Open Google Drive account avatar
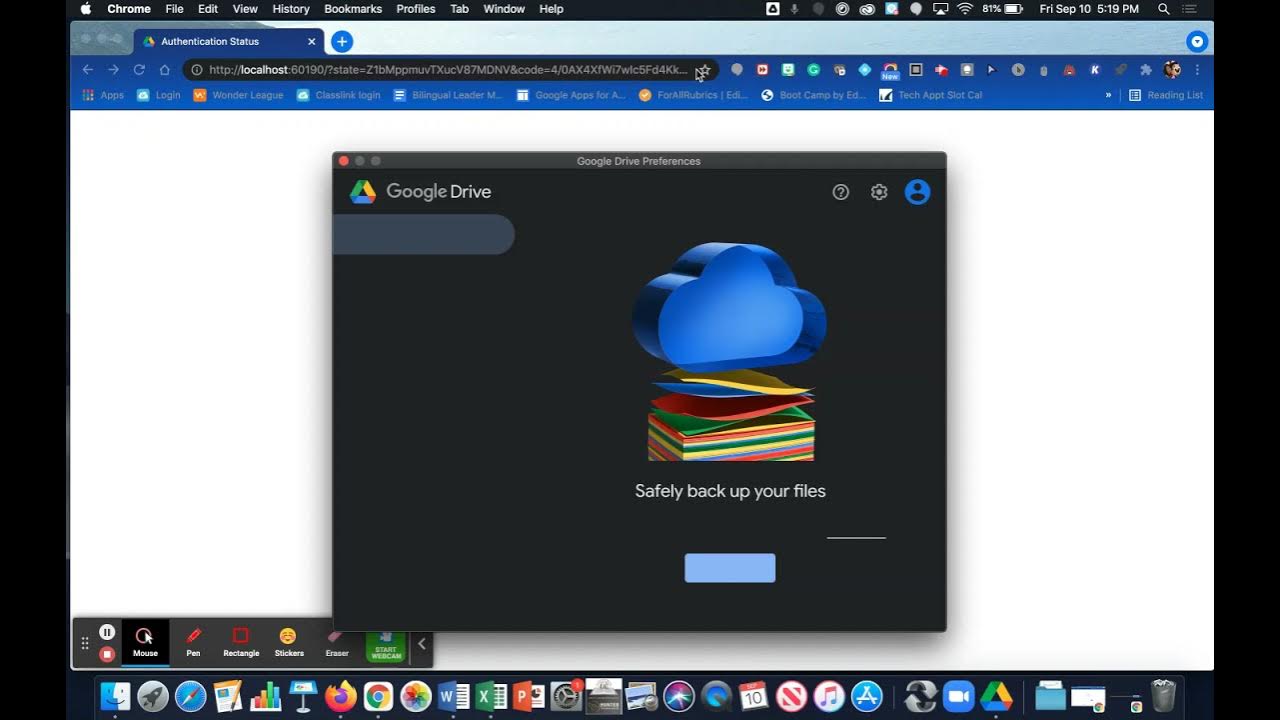Image resolution: width=1280 pixels, height=720 pixels. [x=917, y=192]
